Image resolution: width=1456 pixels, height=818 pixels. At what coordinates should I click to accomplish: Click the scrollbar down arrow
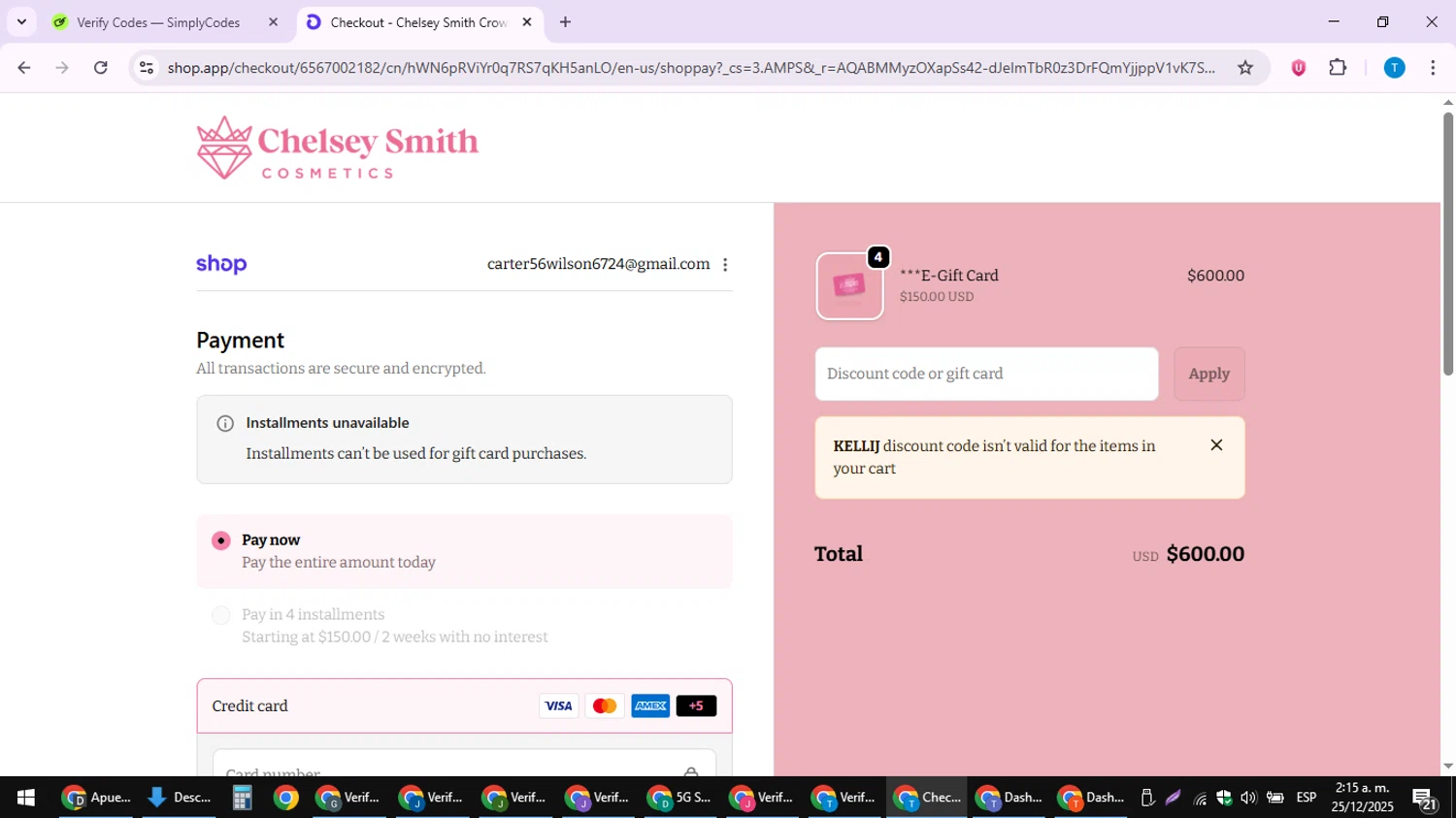click(1447, 767)
